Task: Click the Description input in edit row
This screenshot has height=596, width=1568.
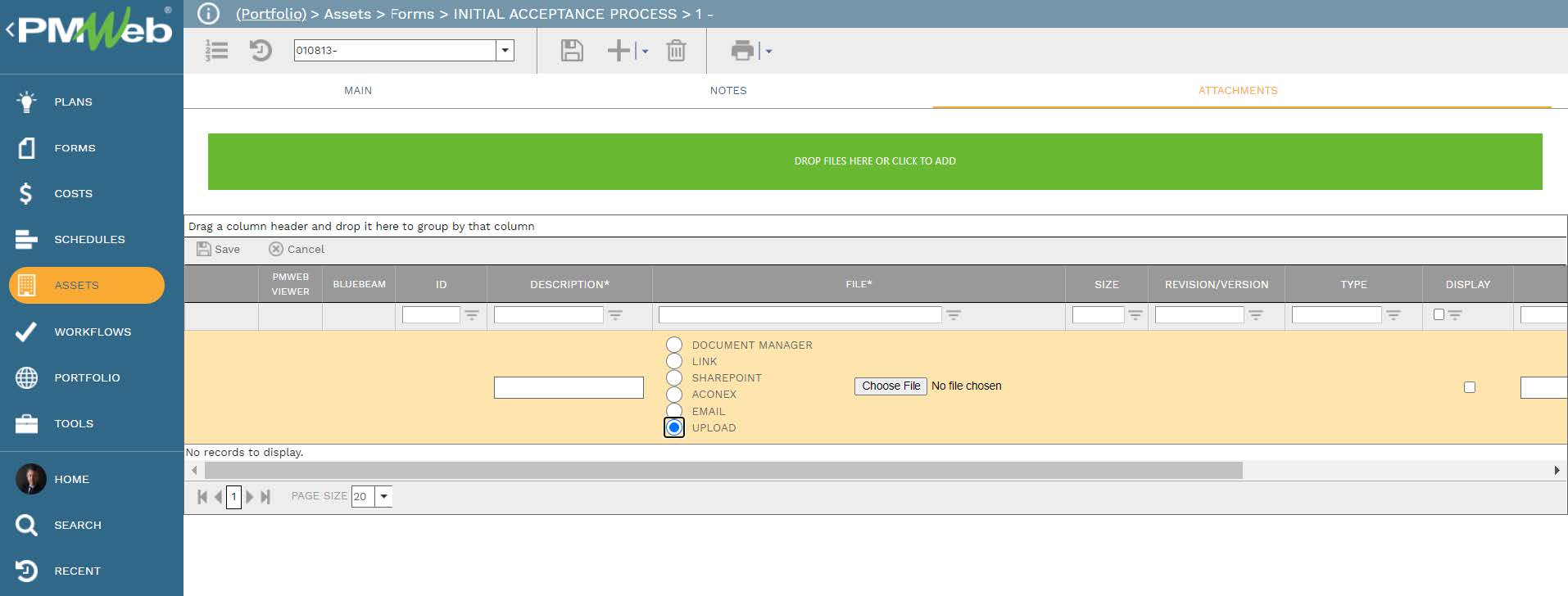Action: tap(569, 387)
